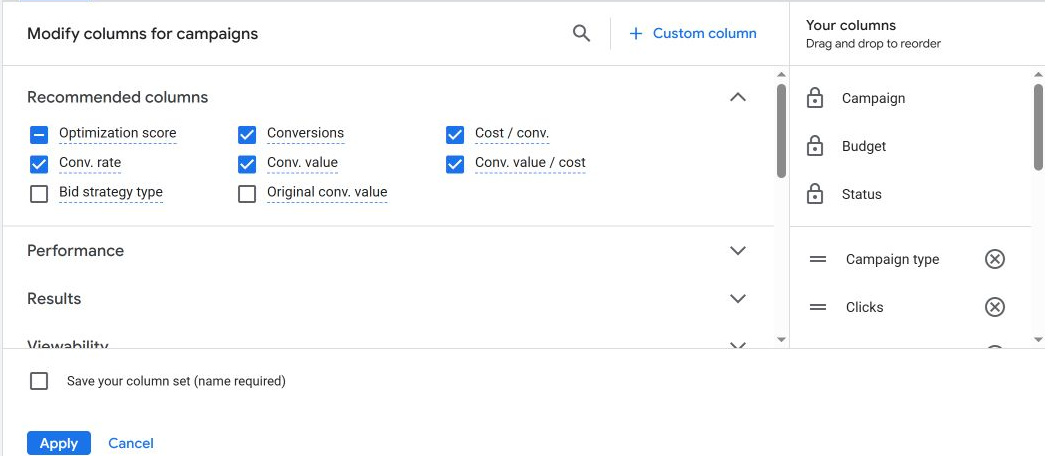1045x456 pixels.
Task: Apply the column changes
Action: click(x=59, y=443)
